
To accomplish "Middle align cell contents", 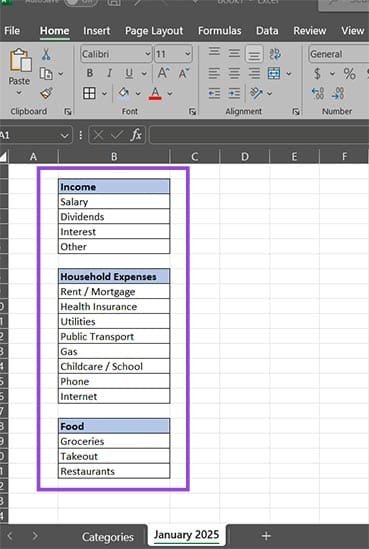I will (x=234, y=54).
